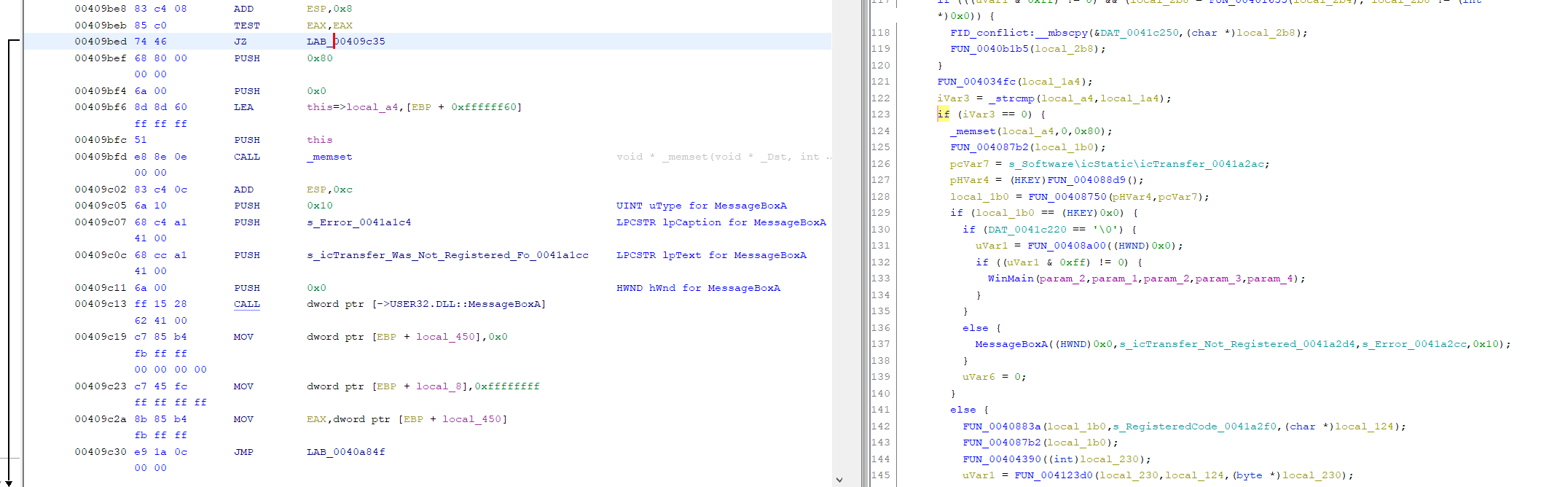Select the _memset CALL operand in listing

point(329,157)
